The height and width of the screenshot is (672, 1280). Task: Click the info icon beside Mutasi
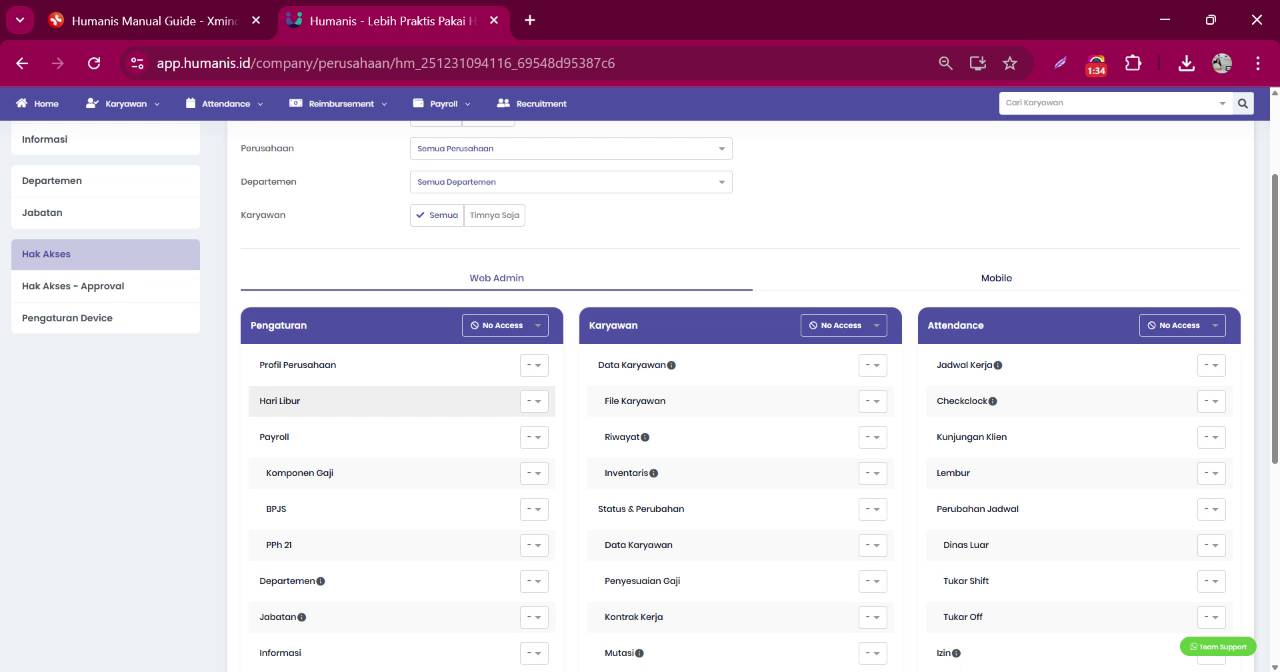tap(639, 653)
